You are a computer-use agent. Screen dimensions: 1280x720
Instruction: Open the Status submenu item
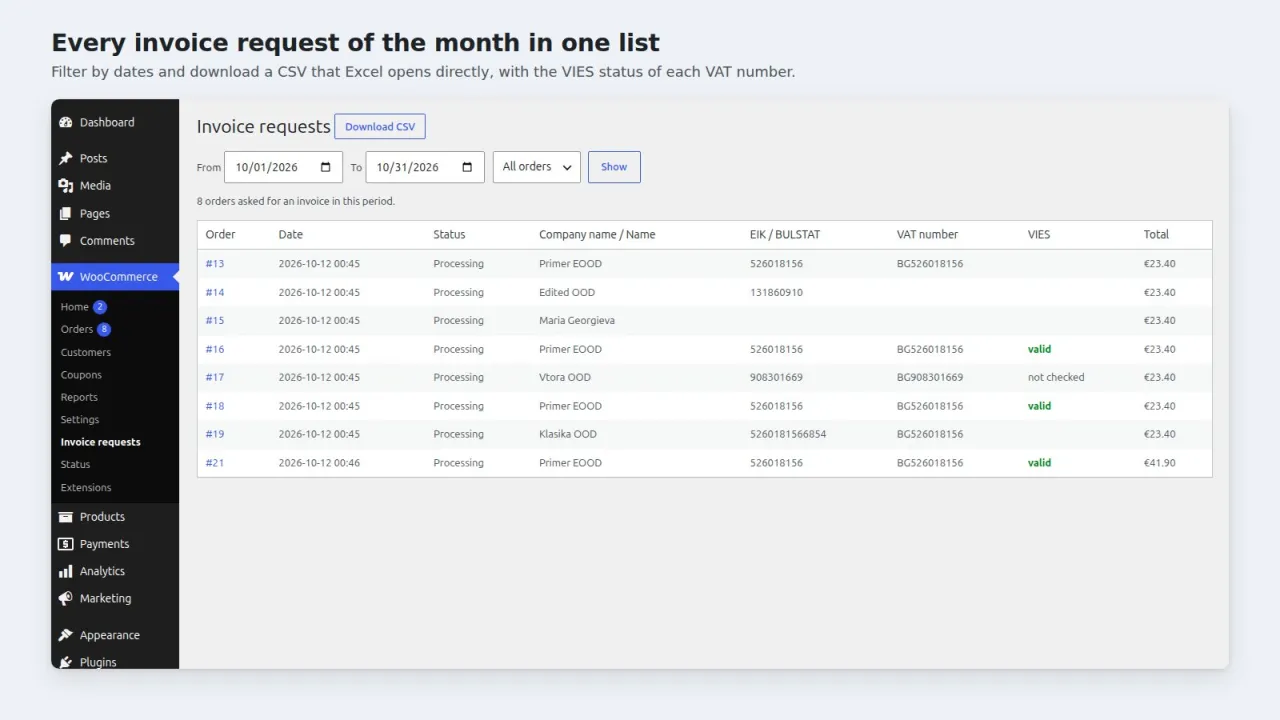point(75,465)
